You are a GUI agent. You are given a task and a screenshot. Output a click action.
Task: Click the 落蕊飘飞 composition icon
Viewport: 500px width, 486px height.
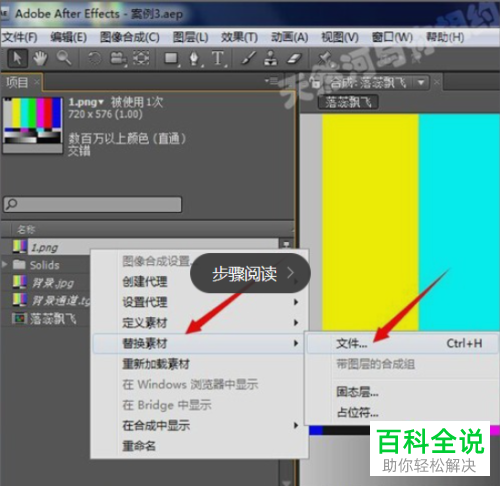pos(19,318)
